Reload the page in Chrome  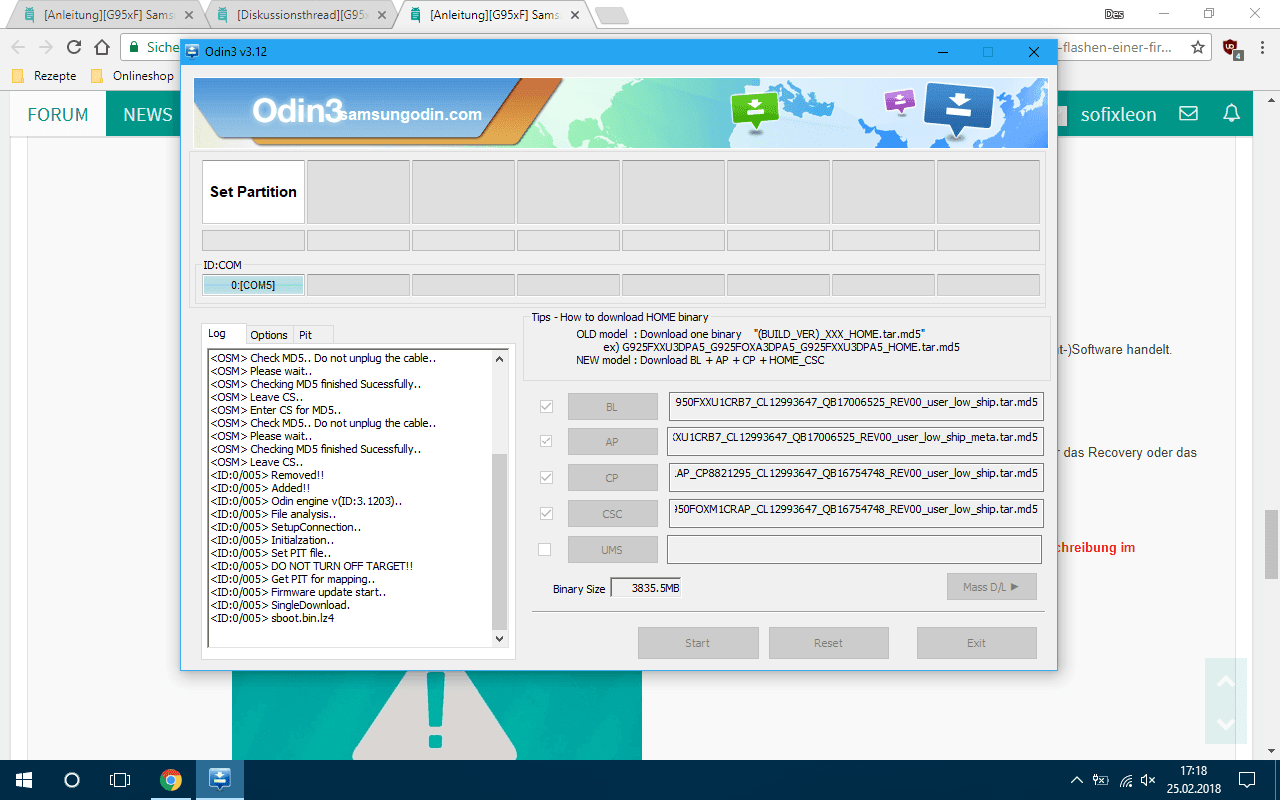[74, 47]
